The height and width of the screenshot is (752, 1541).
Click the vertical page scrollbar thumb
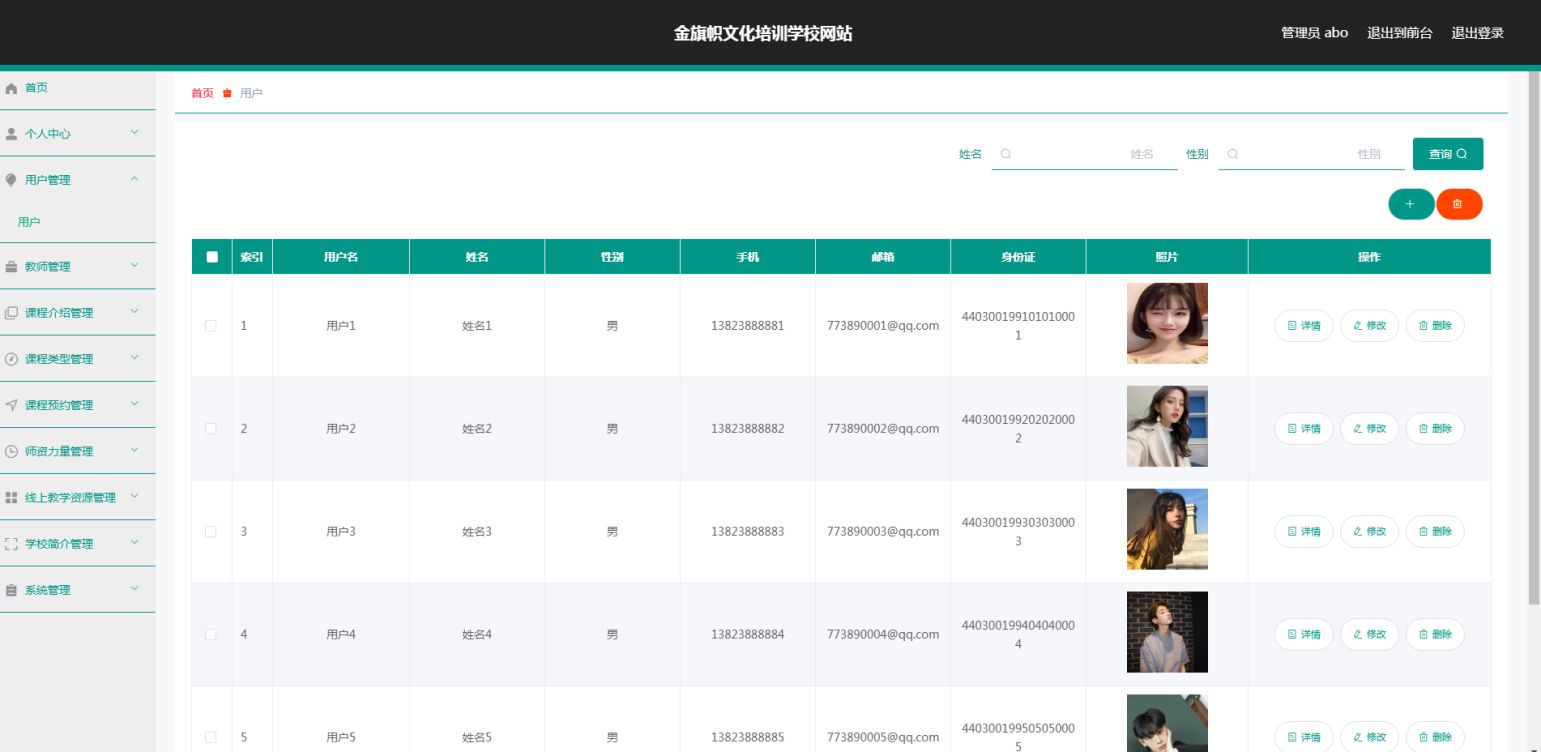[1534, 338]
